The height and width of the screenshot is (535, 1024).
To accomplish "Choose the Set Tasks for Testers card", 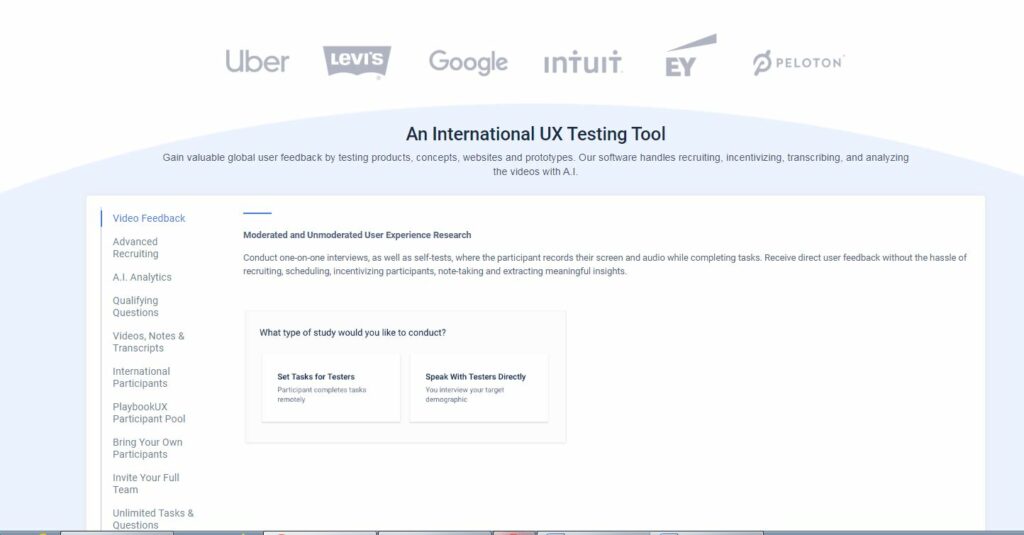I will pyautogui.click(x=330, y=388).
